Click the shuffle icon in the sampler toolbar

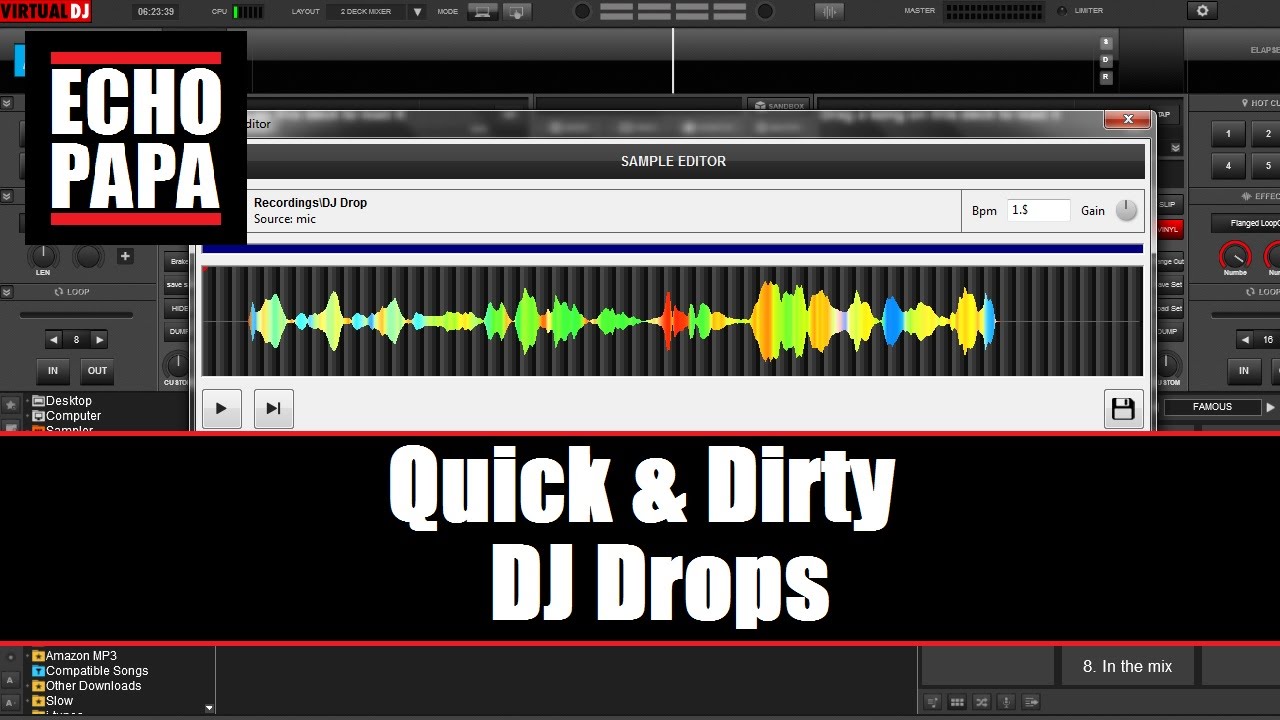tap(982, 702)
